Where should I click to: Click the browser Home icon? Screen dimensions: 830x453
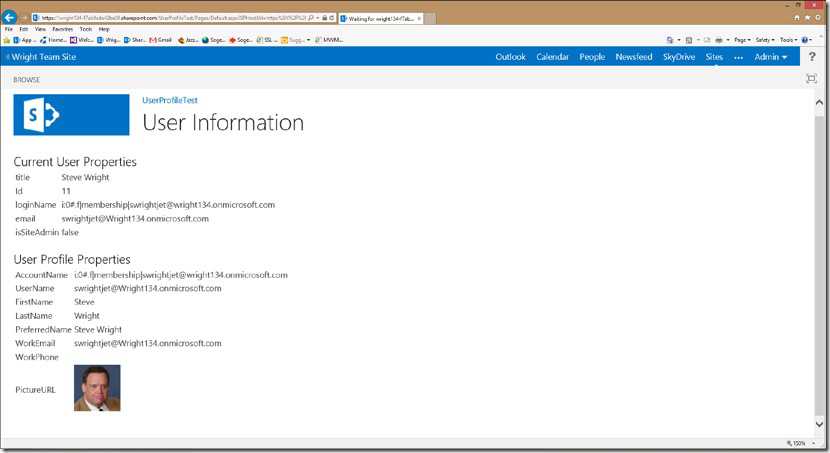pos(797,17)
